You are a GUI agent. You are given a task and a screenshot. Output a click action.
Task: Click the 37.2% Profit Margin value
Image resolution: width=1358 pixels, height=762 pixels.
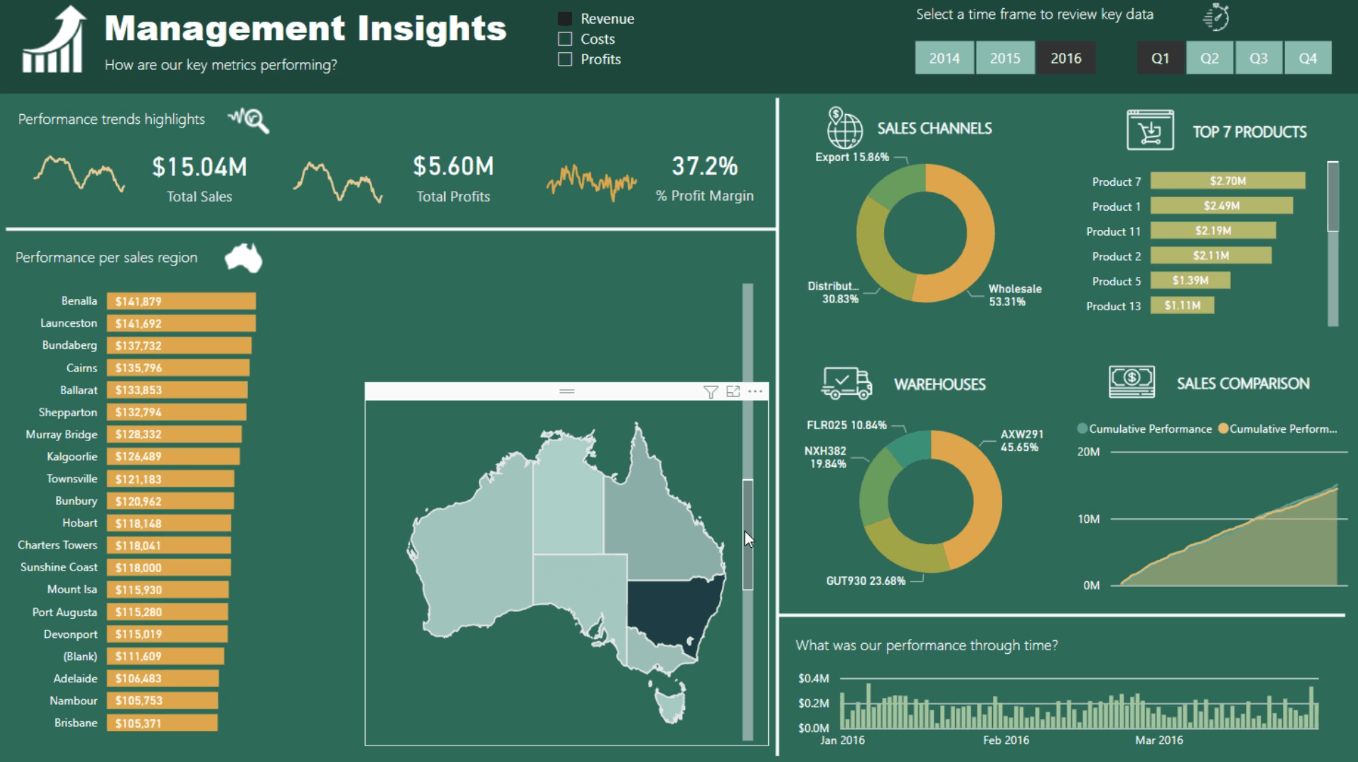(x=705, y=166)
